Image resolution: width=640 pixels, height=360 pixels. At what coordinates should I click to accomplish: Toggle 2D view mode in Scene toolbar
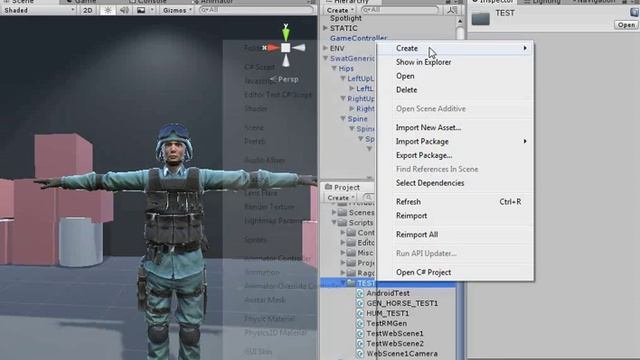pyautogui.click(x=88, y=10)
